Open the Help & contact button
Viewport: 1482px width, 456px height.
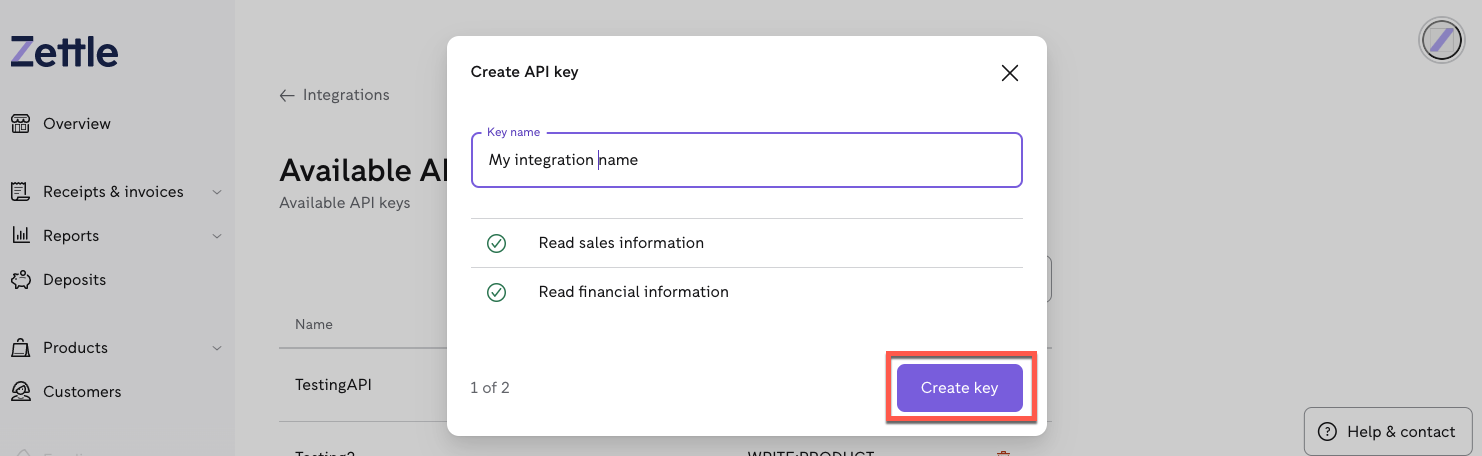(1388, 432)
